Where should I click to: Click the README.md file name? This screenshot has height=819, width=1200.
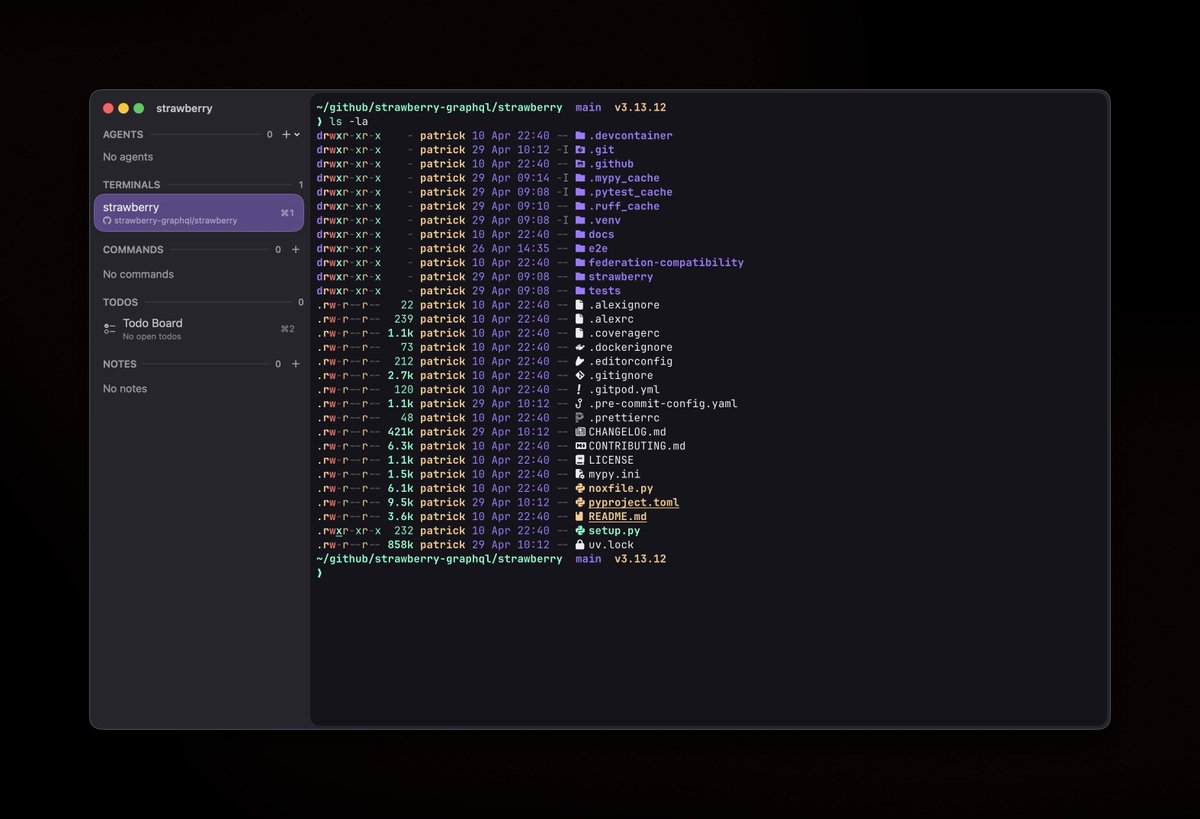(617, 516)
